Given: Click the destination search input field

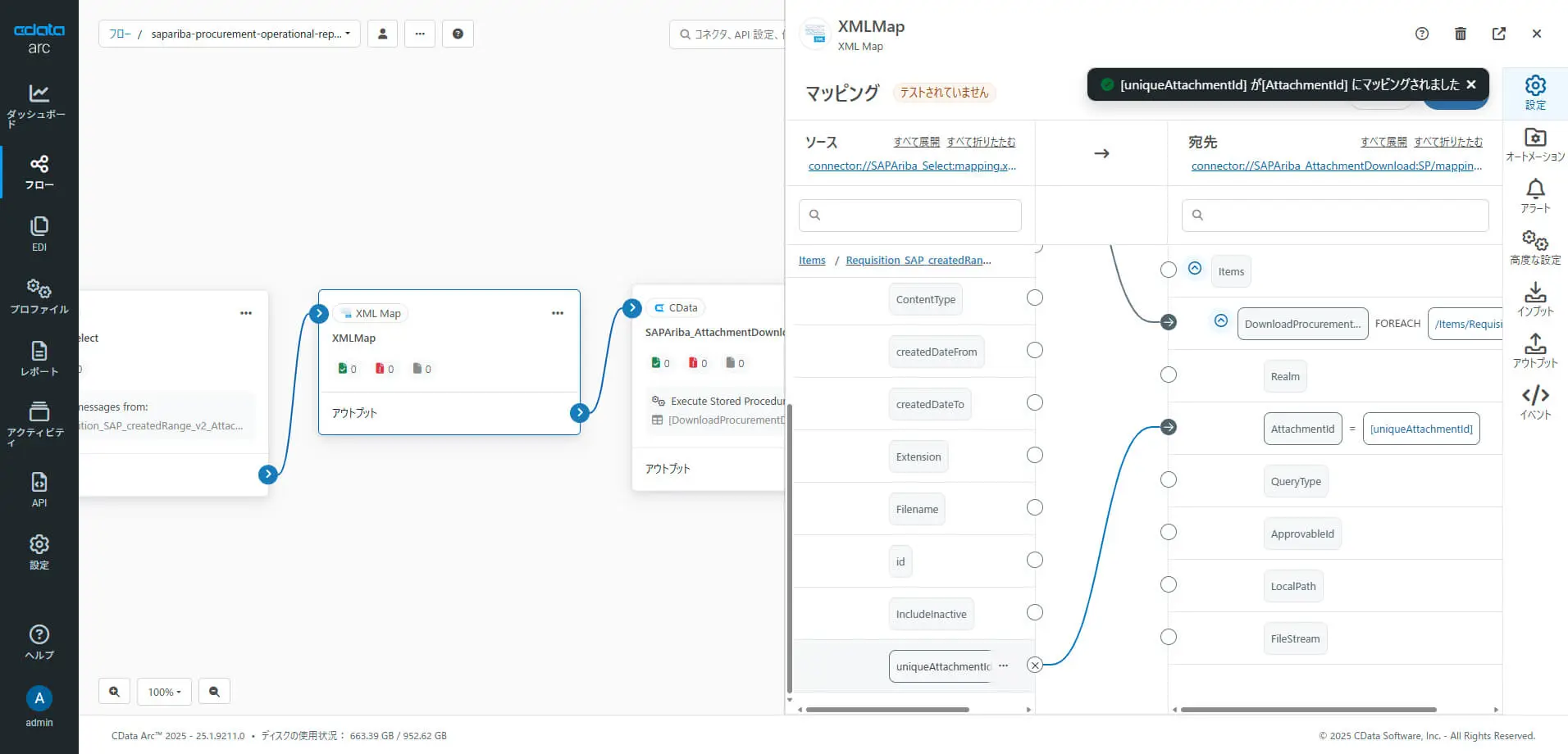Looking at the screenshot, I should 1335,215.
